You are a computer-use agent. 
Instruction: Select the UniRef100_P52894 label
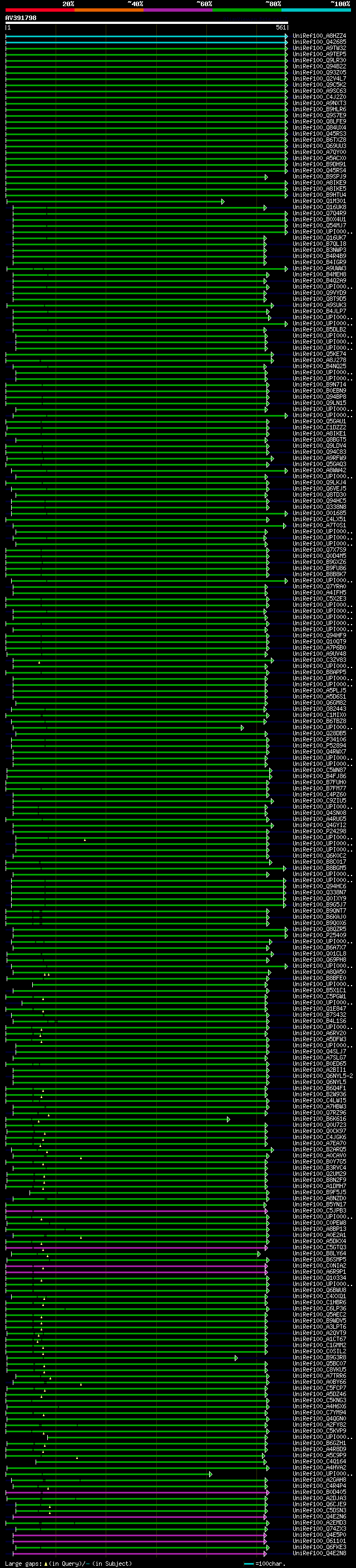tap(319, 746)
